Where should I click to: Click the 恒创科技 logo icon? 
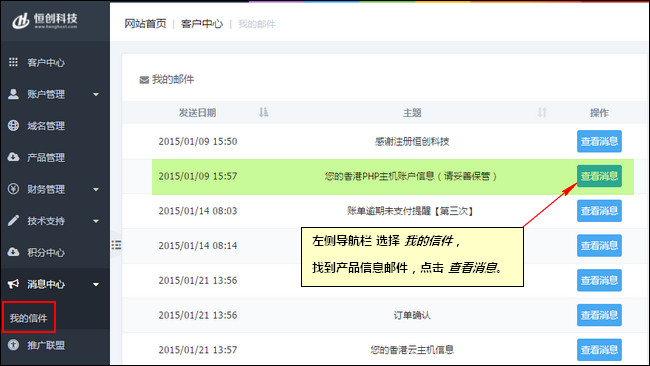[x=21, y=20]
